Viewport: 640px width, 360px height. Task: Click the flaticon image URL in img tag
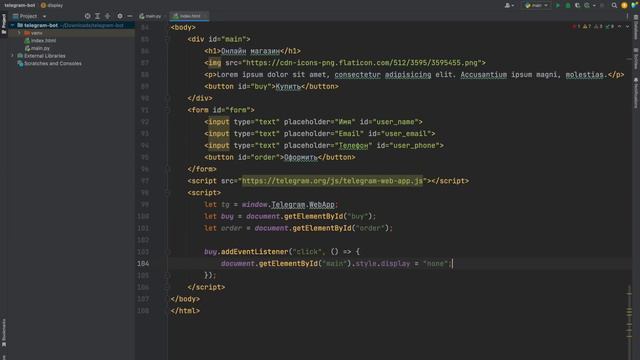[362, 63]
